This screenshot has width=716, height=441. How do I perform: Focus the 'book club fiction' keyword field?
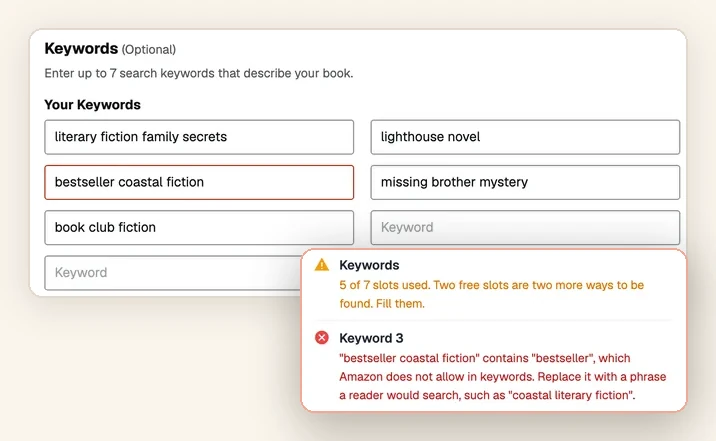pyautogui.click(x=199, y=227)
